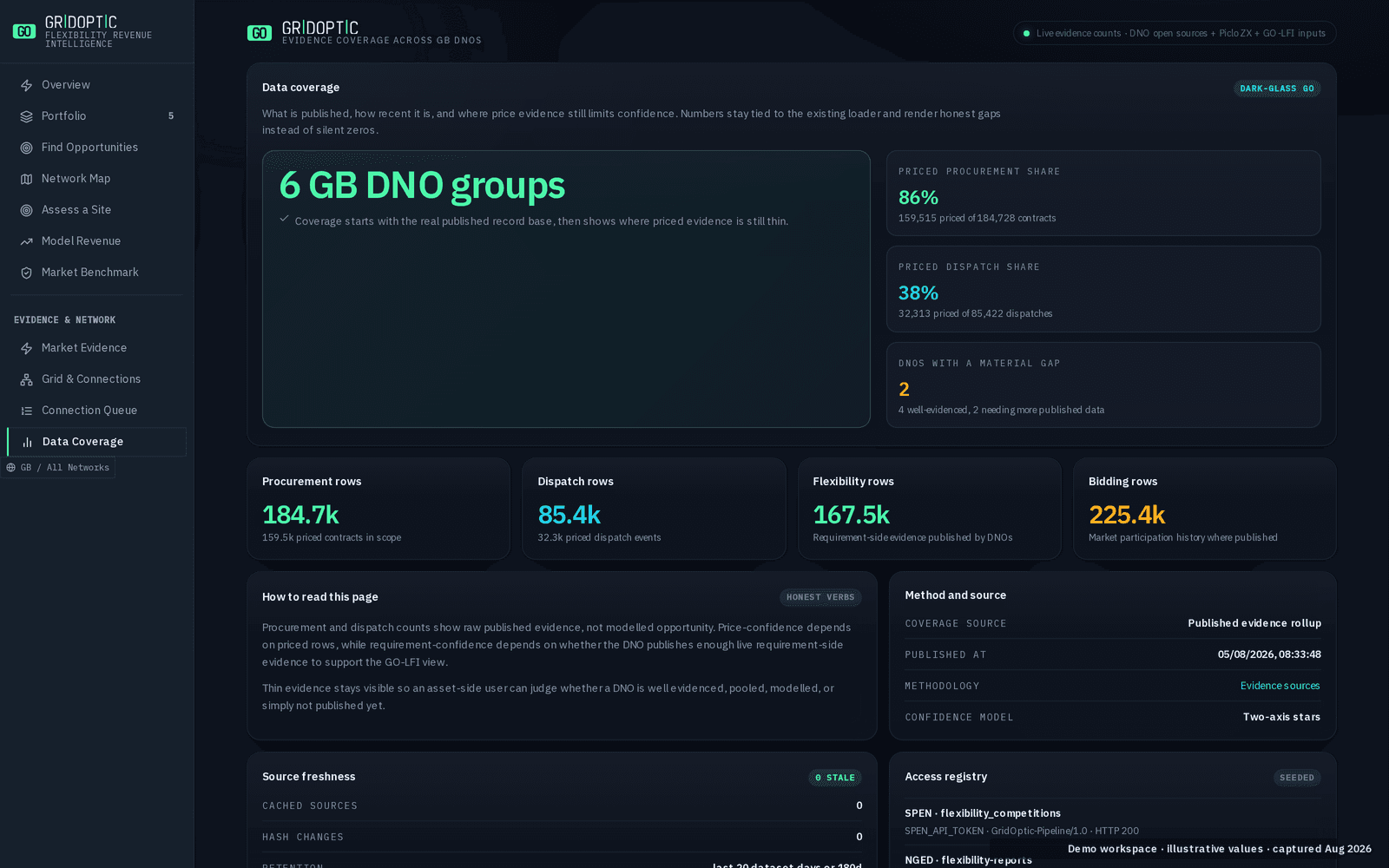The image size is (1389, 868).
Task: Click the Grid & Connections nodes icon
Action: [26, 379]
